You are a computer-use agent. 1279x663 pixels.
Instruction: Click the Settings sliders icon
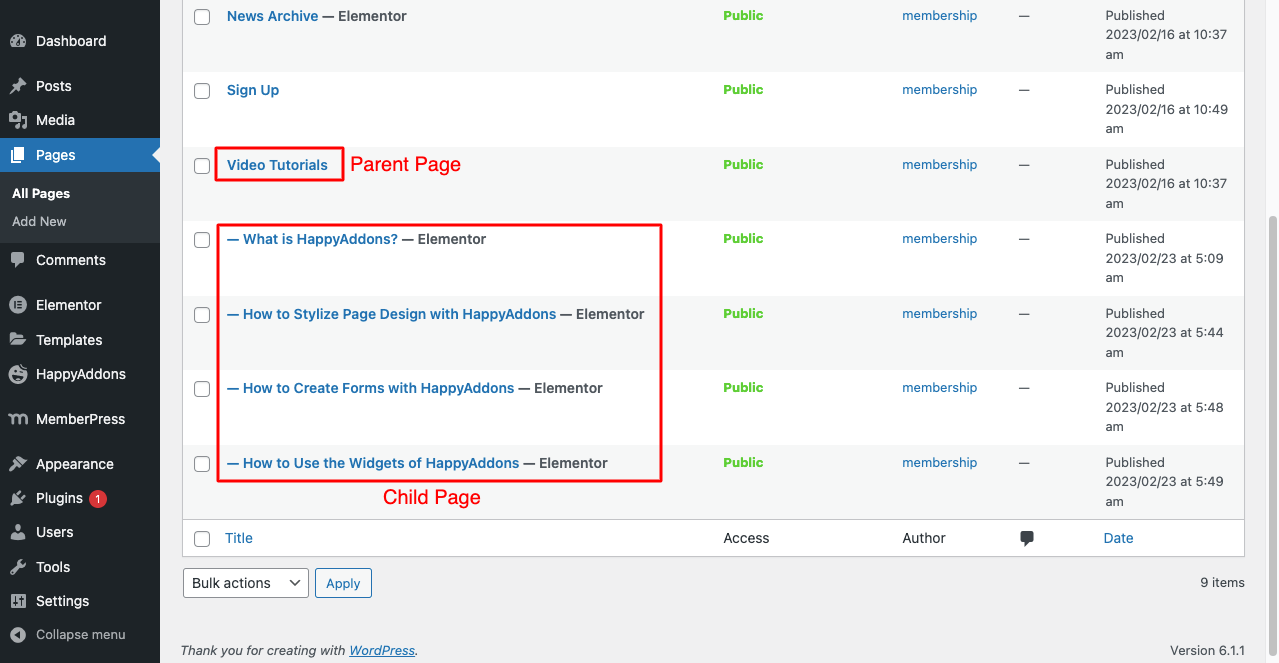click(18, 601)
